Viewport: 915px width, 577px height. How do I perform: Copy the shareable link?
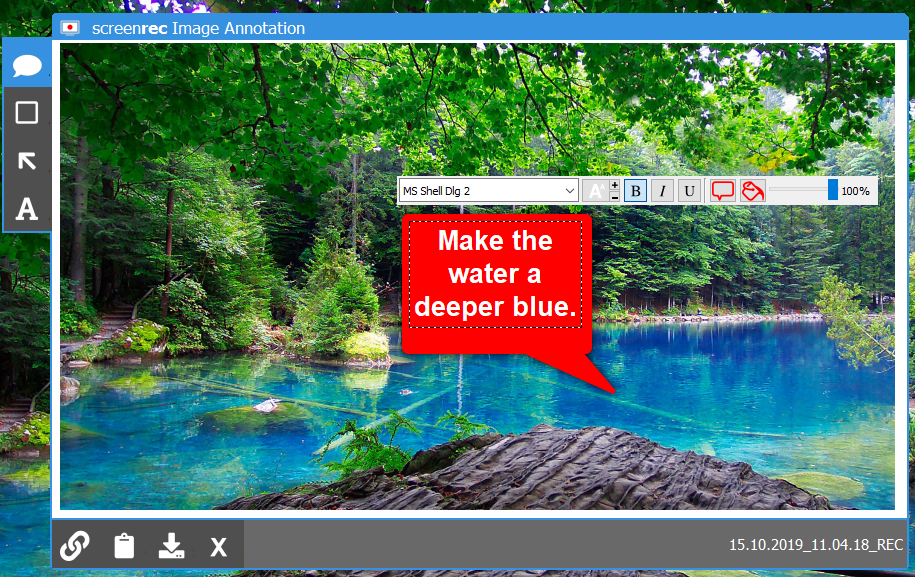(x=74, y=546)
